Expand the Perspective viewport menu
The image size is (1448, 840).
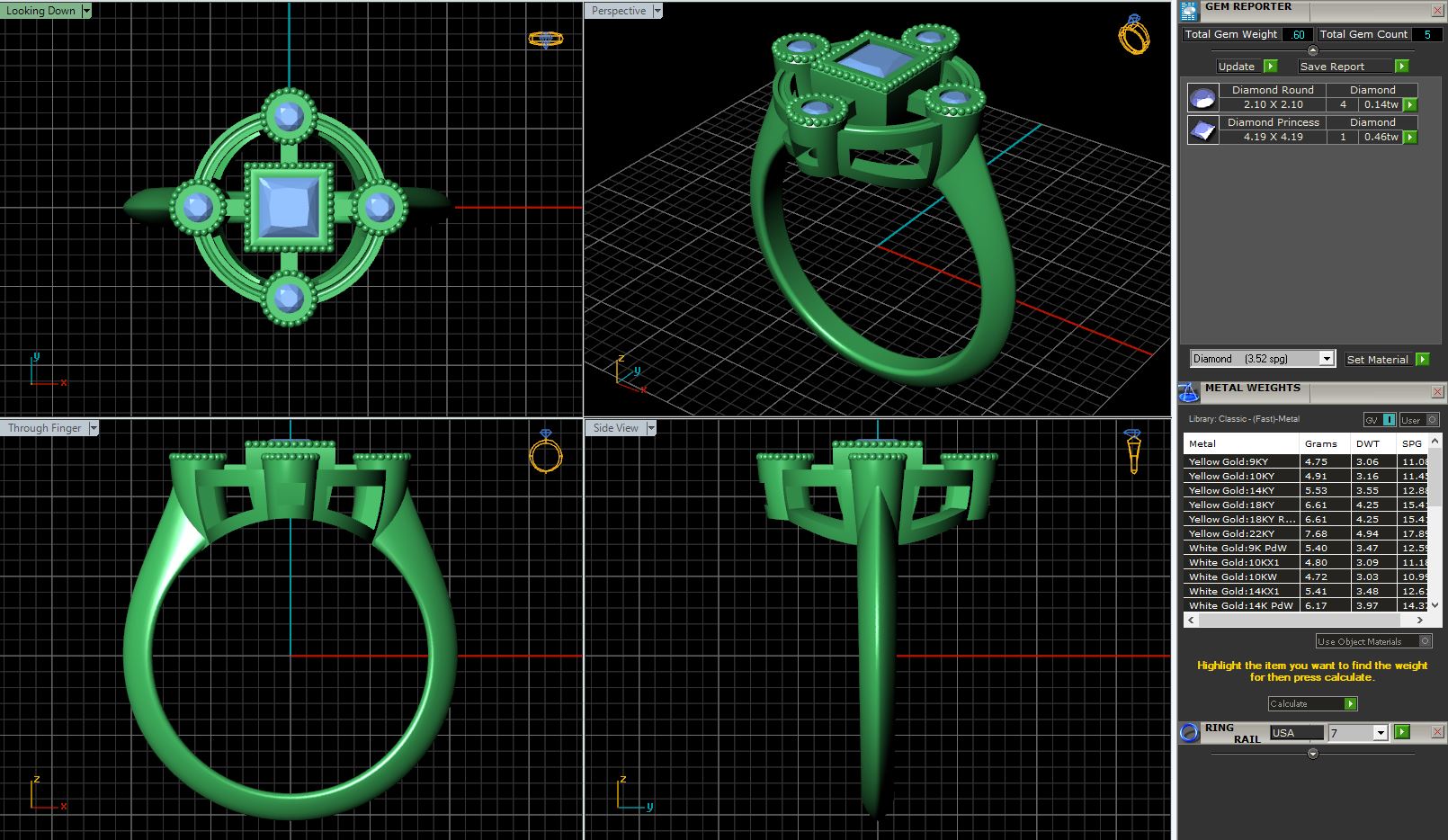coord(657,11)
